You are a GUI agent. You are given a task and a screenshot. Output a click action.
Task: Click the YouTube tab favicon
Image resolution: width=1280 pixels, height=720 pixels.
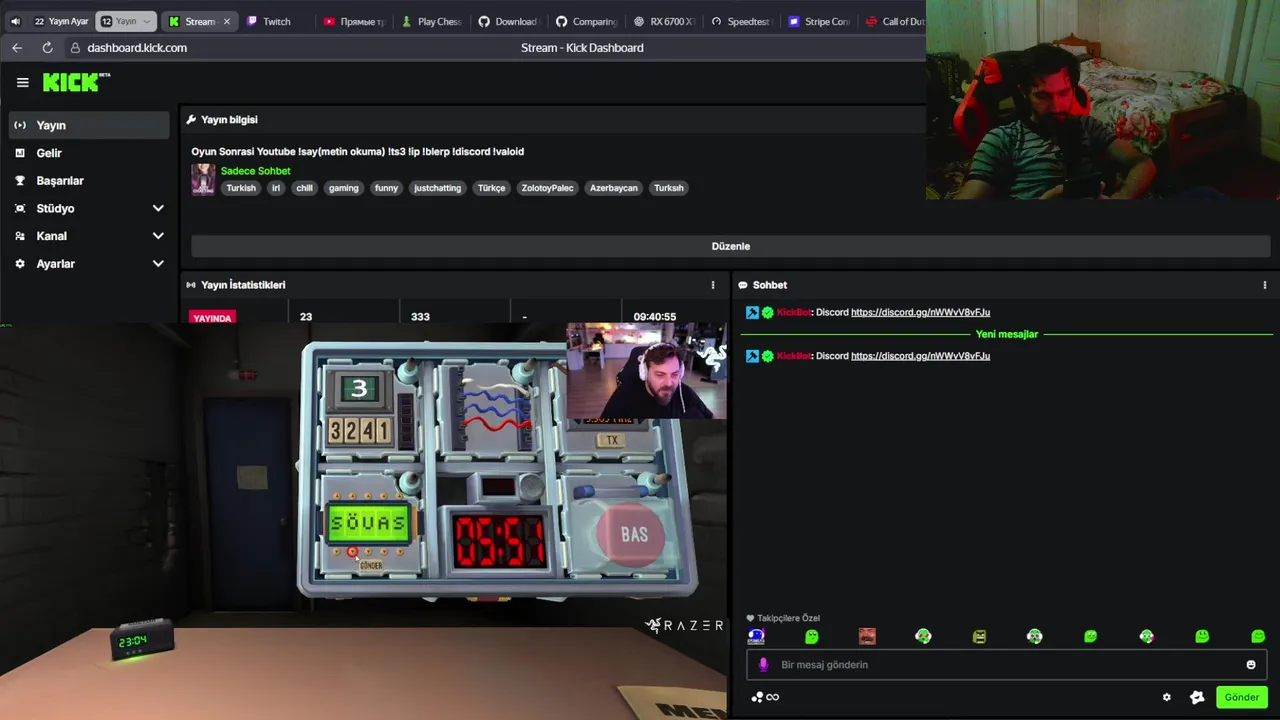pos(329,21)
